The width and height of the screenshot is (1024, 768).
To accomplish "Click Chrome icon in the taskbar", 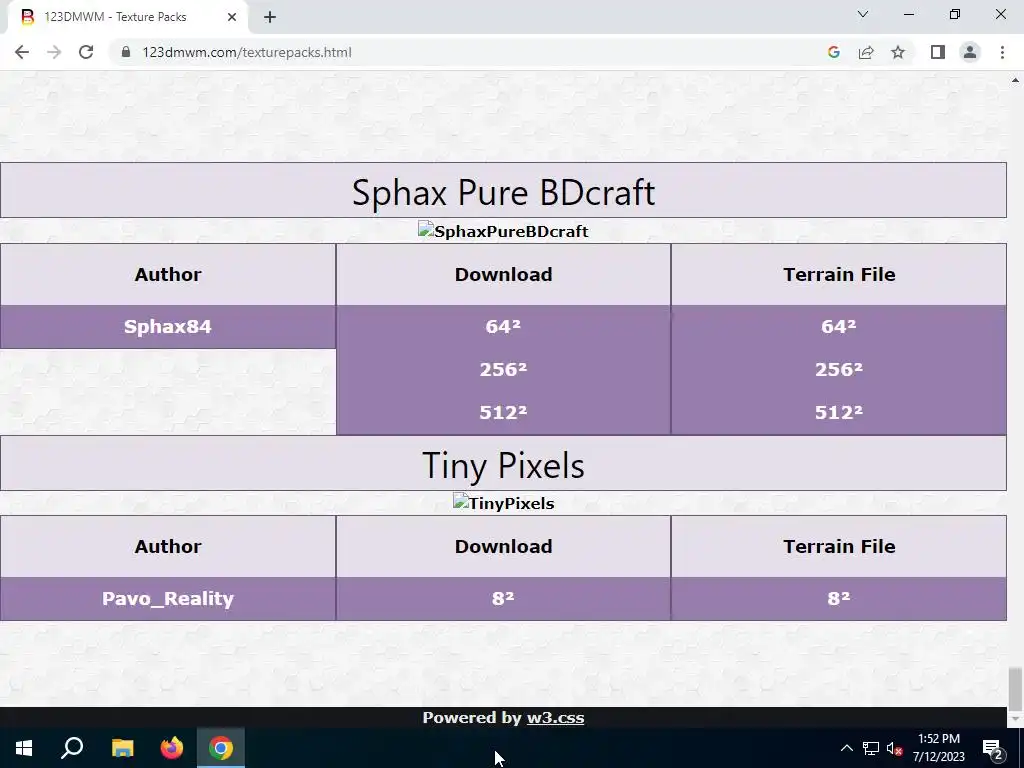I will pos(221,748).
